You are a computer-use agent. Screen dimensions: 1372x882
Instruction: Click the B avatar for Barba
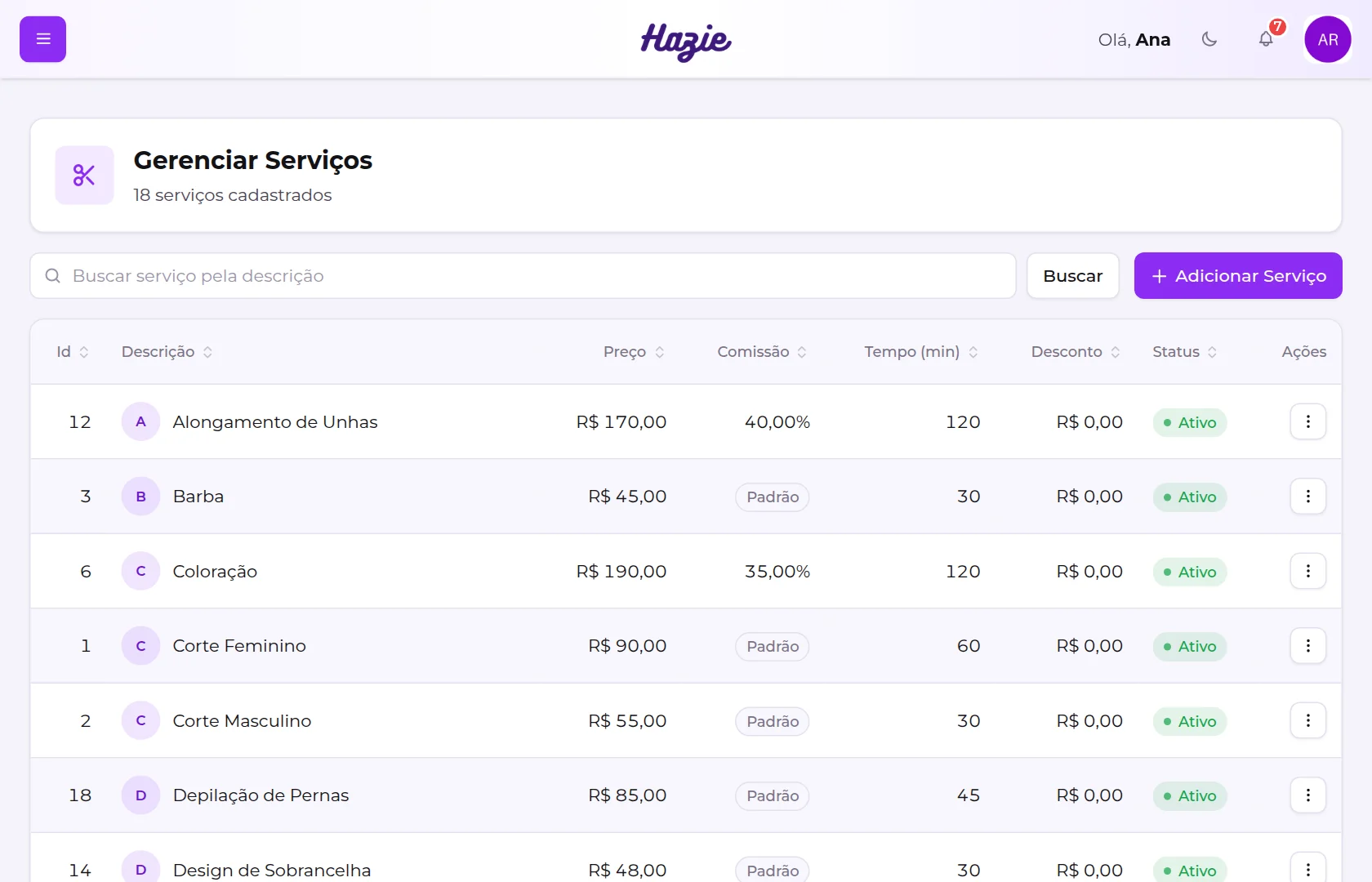140,497
